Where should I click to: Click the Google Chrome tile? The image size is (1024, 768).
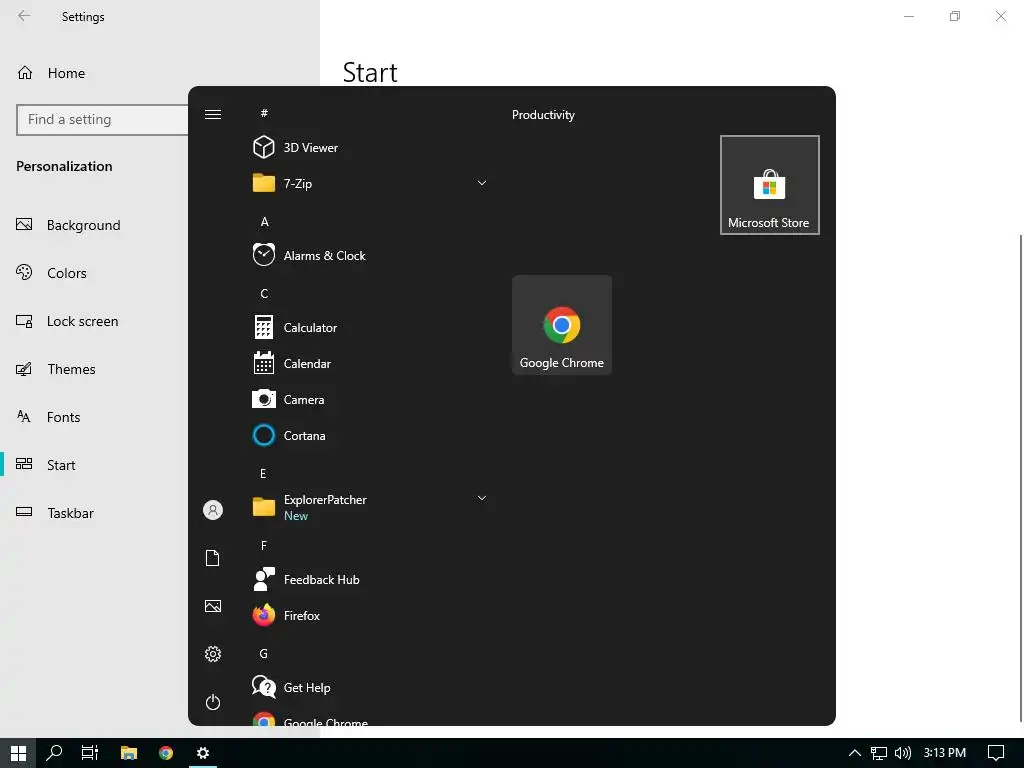pyautogui.click(x=562, y=325)
